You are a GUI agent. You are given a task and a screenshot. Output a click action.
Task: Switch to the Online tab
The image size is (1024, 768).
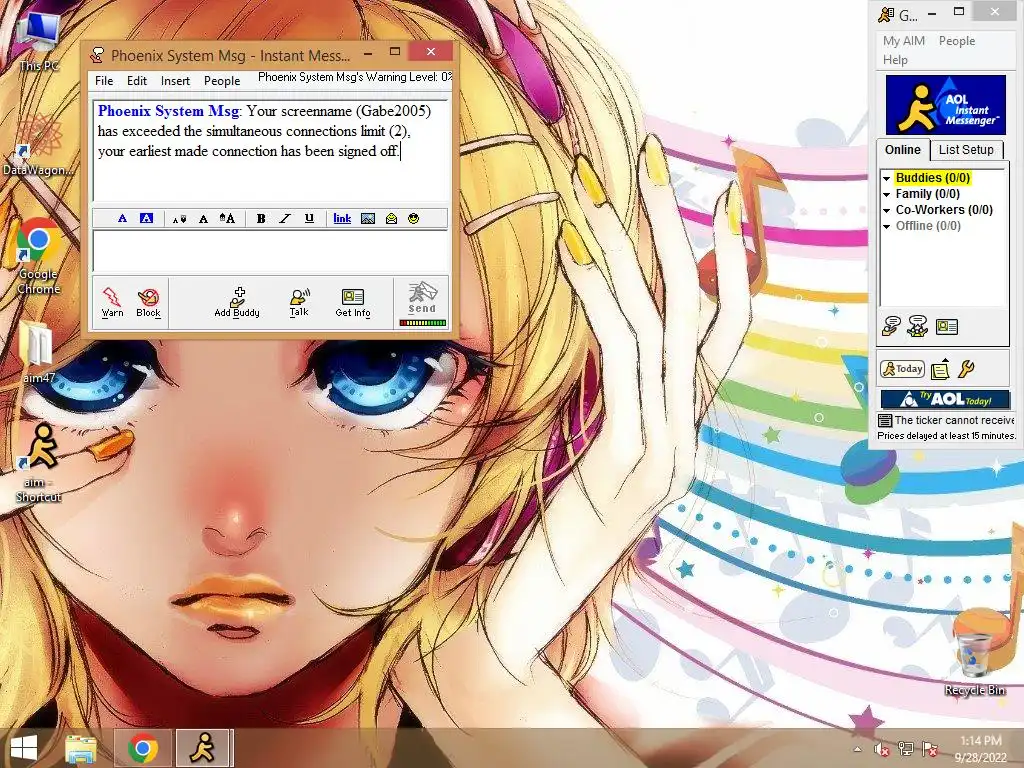(x=903, y=150)
